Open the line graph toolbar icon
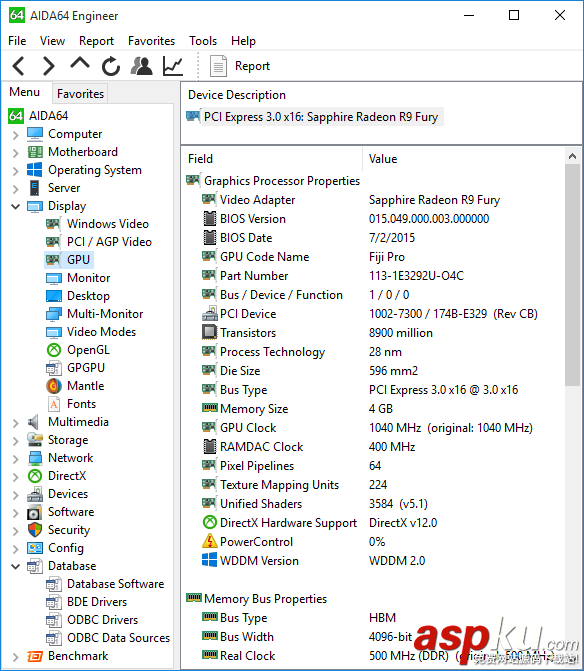 (x=173, y=66)
